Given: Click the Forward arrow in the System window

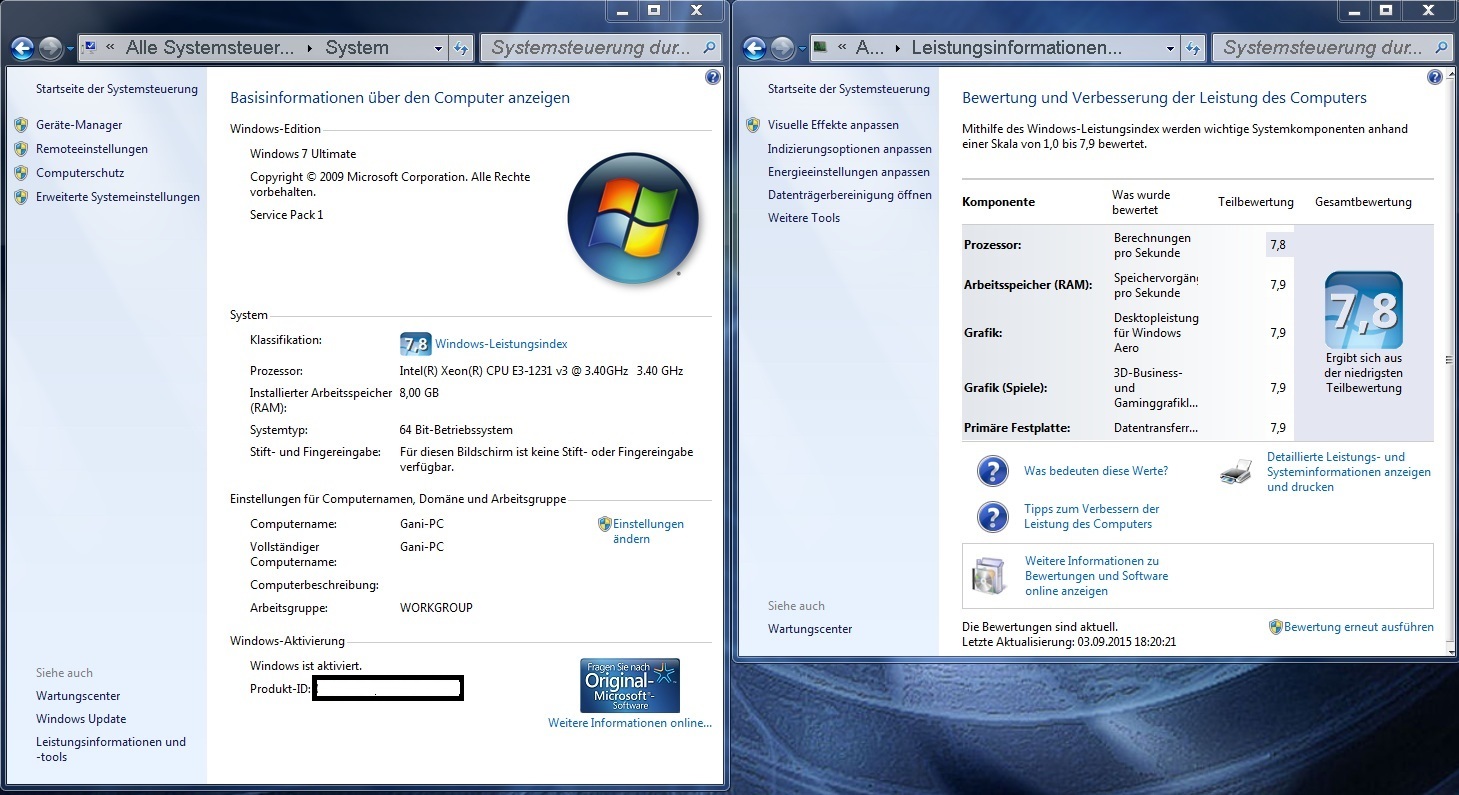Looking at the screenshot, I should (51, 47).
